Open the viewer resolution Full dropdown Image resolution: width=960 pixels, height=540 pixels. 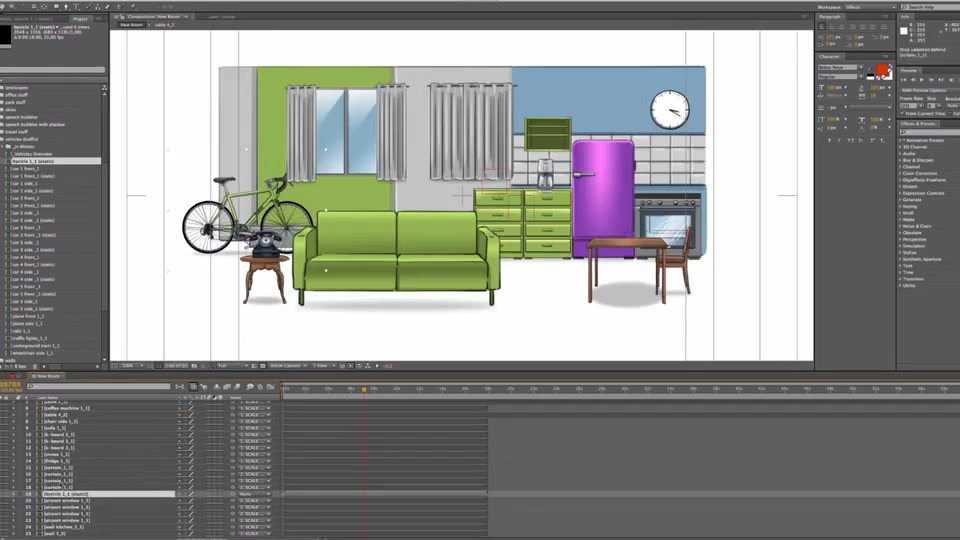click(233, 366)
